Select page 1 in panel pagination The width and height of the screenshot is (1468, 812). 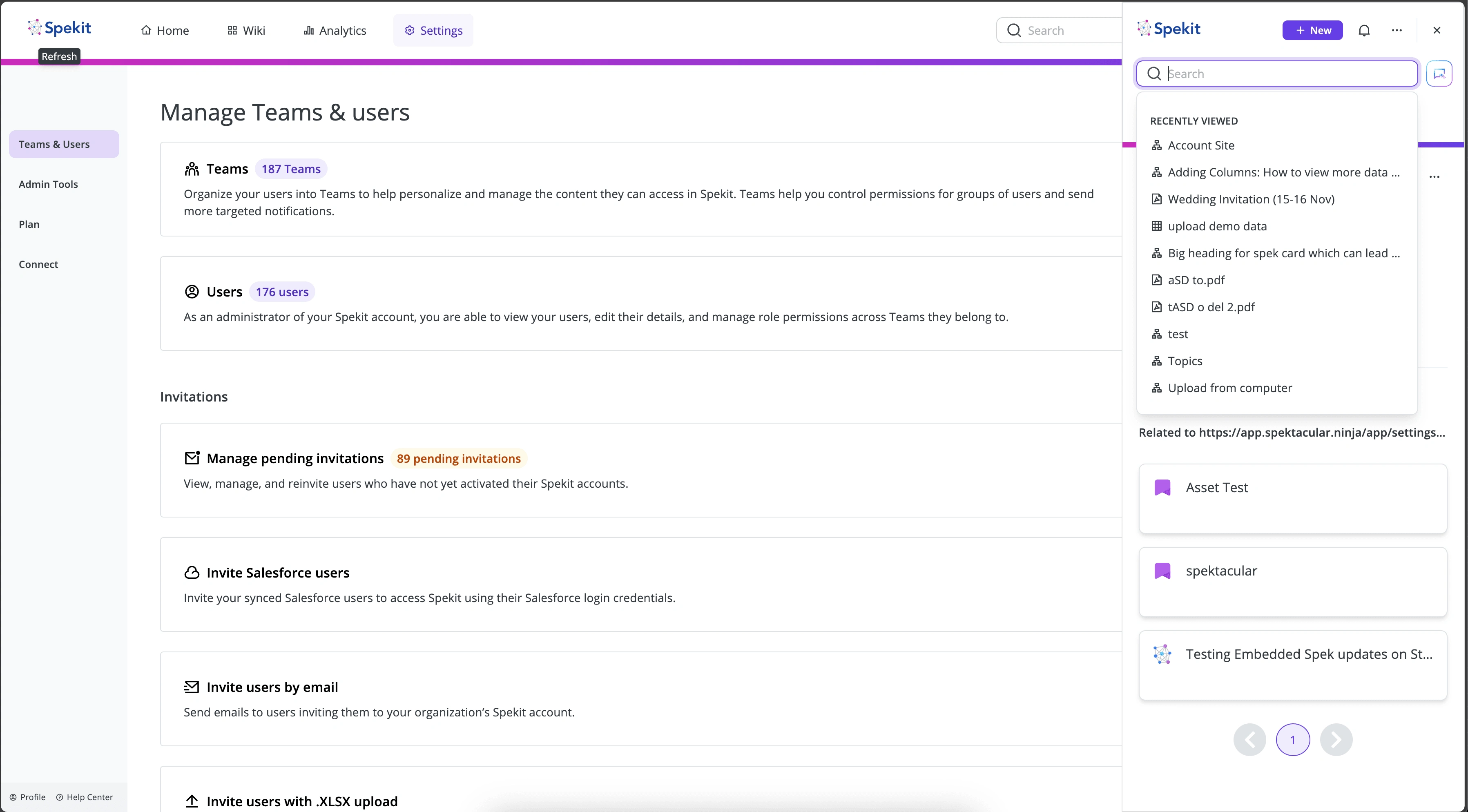point(1292,740)
